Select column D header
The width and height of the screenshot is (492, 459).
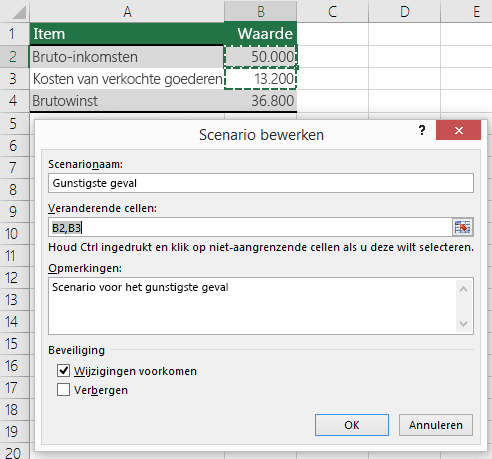coord(404,12)
